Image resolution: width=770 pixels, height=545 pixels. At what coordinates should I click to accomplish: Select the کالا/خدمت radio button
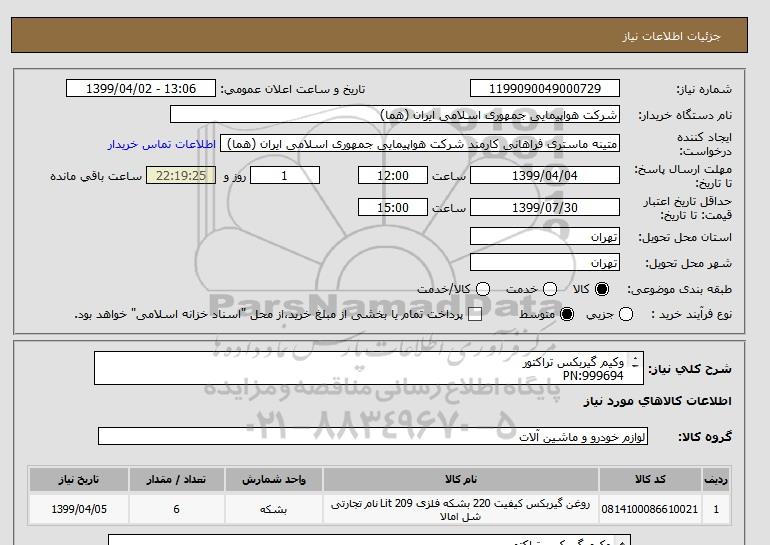tap(483, 289)
